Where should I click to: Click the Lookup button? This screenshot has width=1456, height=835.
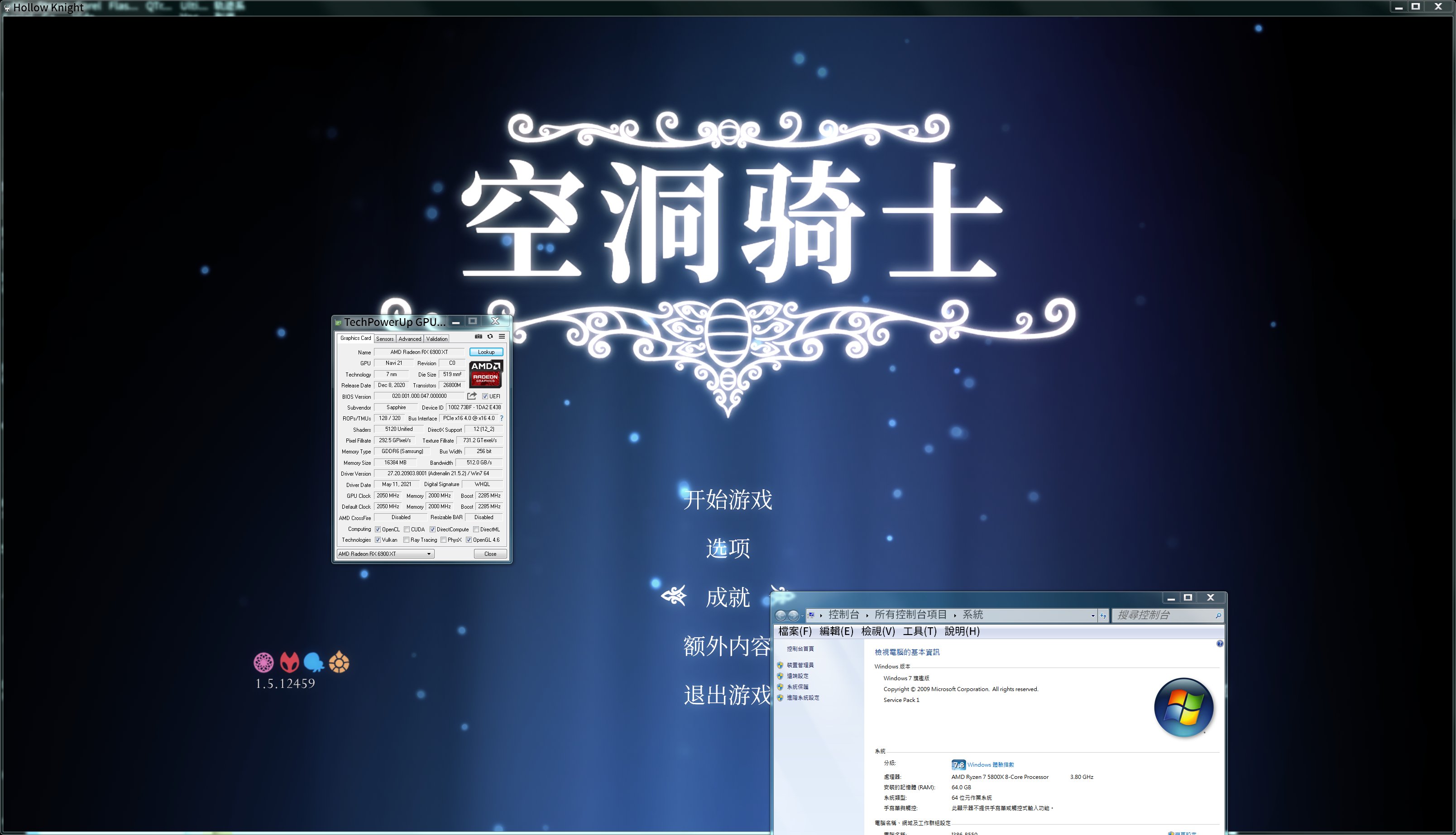[x=486, y=352]
